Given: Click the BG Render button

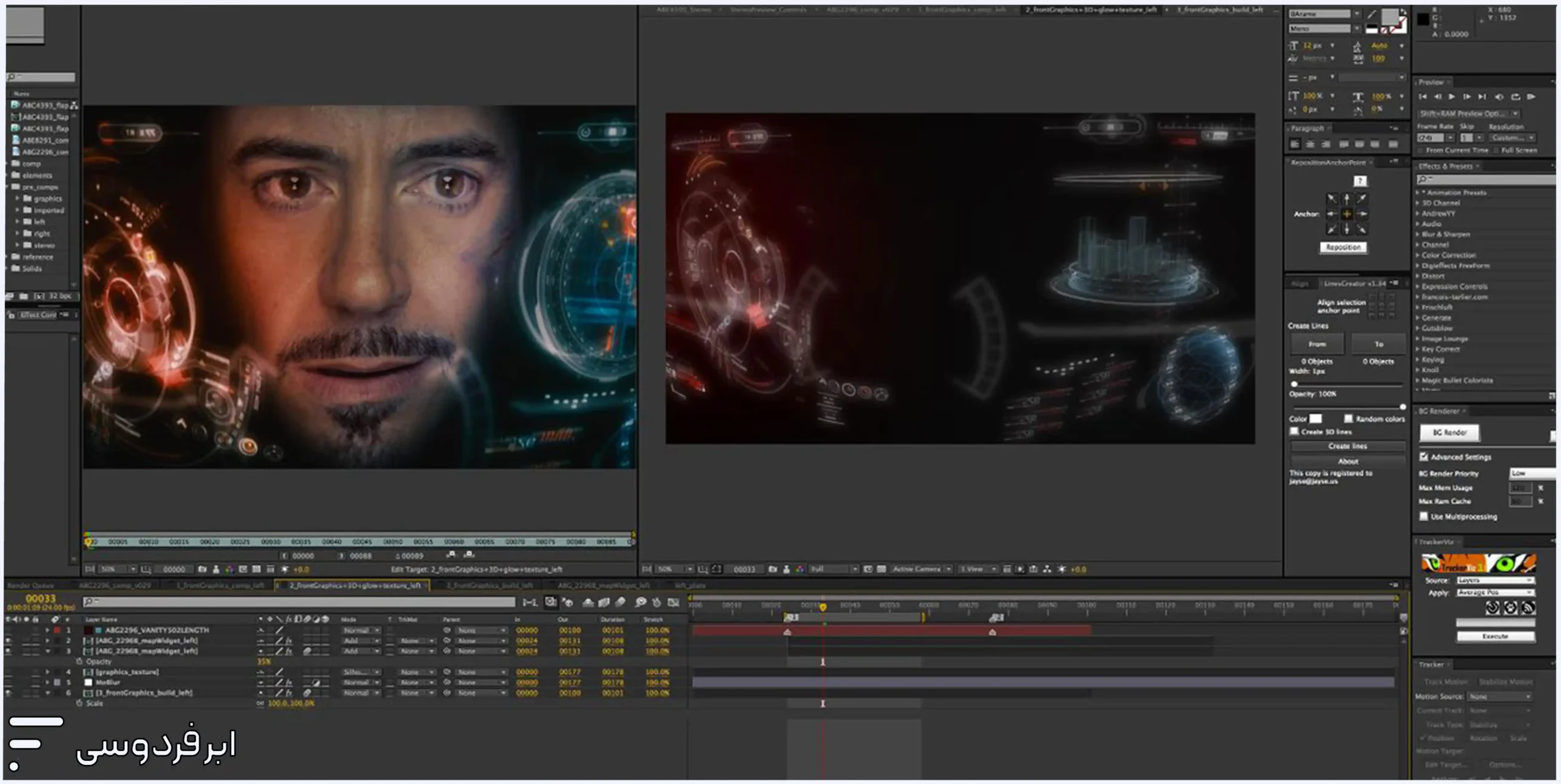Looking at the screenshot, I should tap(1449, 432).
